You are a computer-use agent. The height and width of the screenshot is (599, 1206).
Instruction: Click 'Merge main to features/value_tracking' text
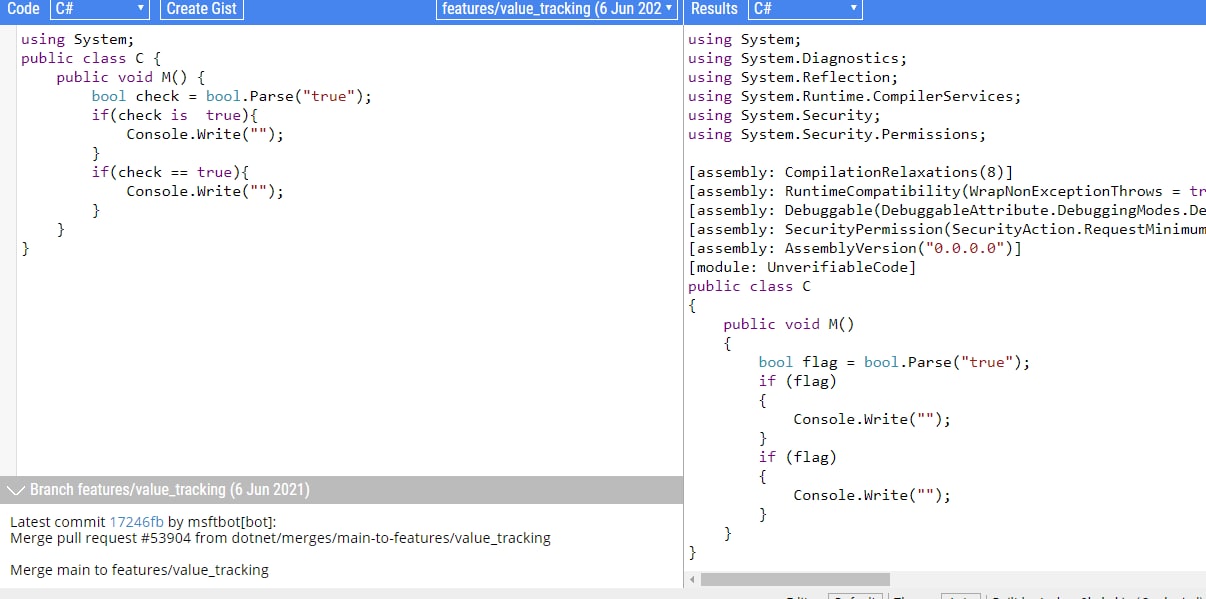[139, 570]
